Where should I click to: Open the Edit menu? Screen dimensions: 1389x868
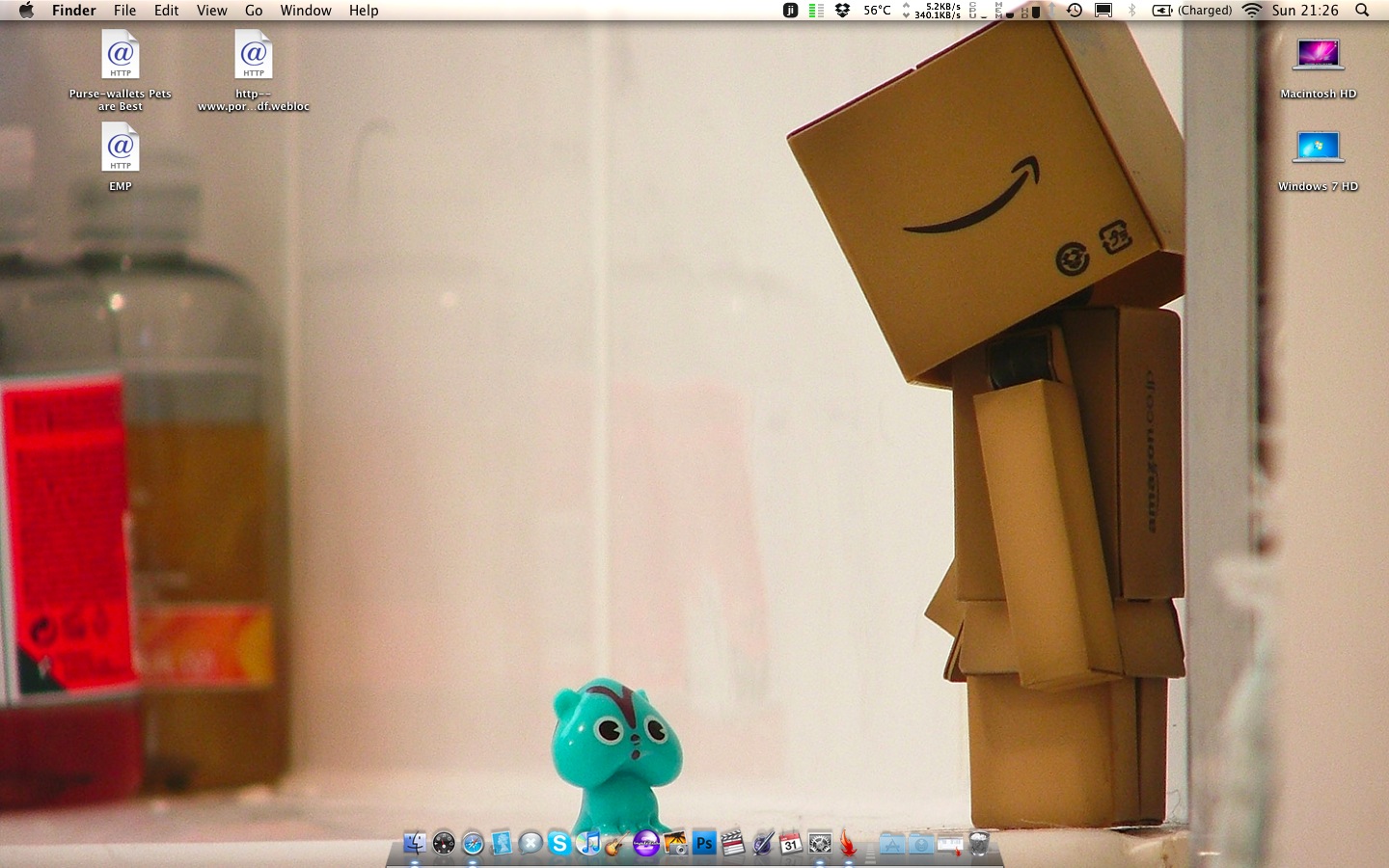pyautogui.click(x=167, y=10)
